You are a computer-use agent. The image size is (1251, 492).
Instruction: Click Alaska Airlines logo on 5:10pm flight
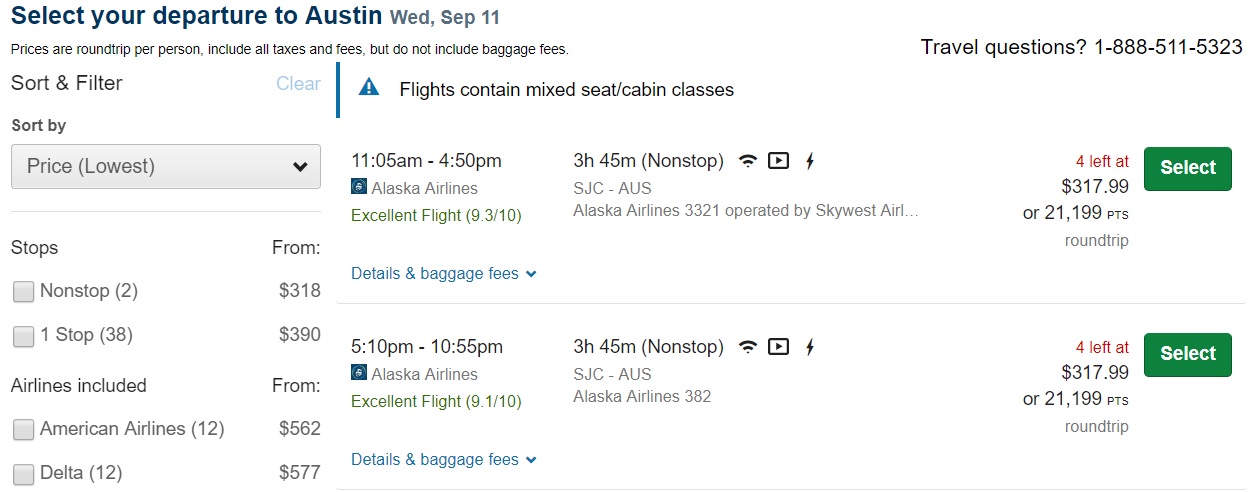pos(360,373)
